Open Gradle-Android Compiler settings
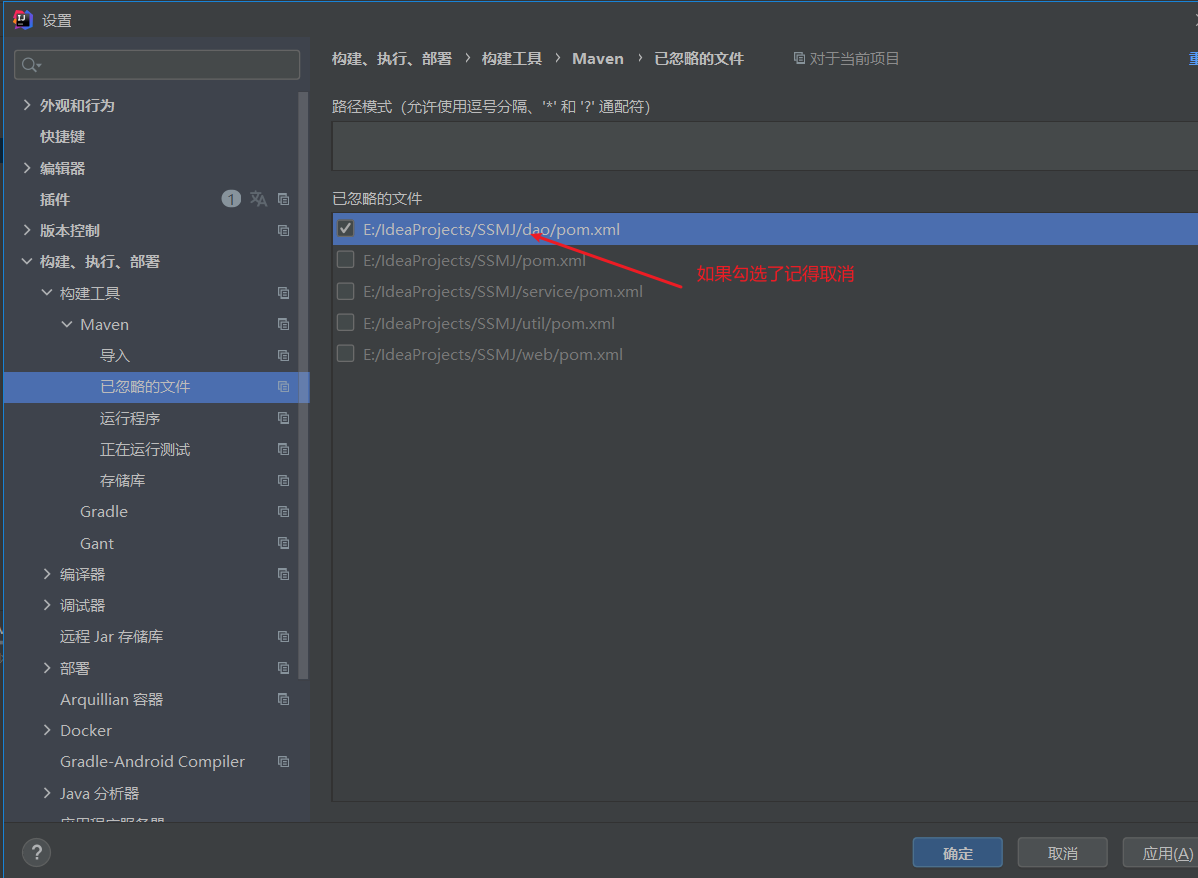 tap(153, 762)
